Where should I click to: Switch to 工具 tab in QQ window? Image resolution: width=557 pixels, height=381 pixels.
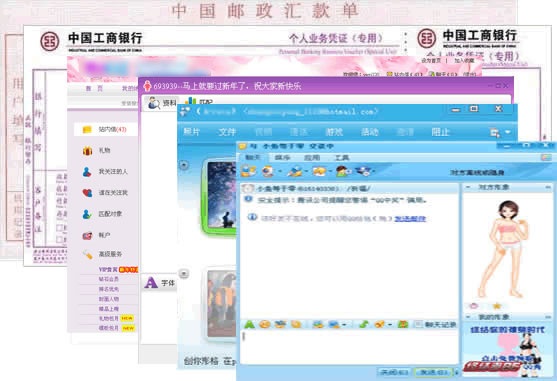pyautogui.click(x=341, y=157)
